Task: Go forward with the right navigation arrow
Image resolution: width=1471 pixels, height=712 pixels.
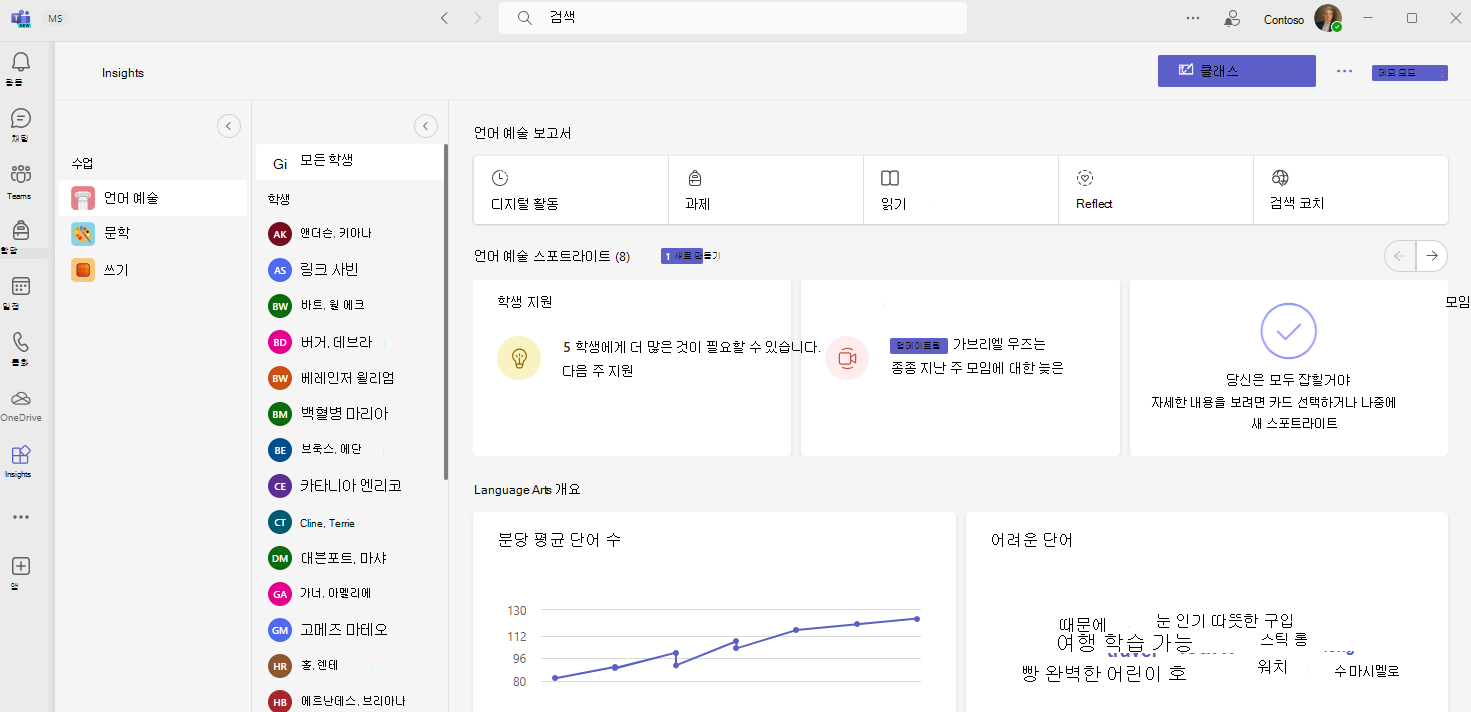Action: tap(477, 18)
